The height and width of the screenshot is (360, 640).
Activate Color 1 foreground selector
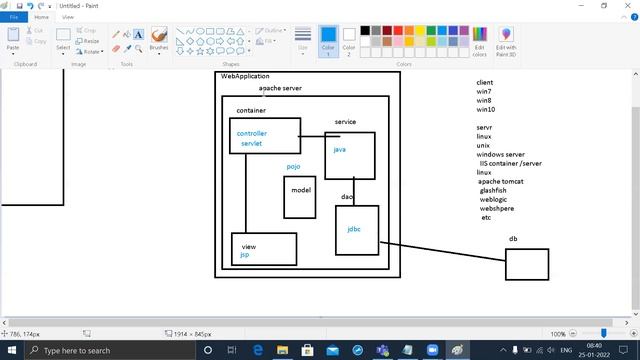pyautogui.click(x=328, y=41)
